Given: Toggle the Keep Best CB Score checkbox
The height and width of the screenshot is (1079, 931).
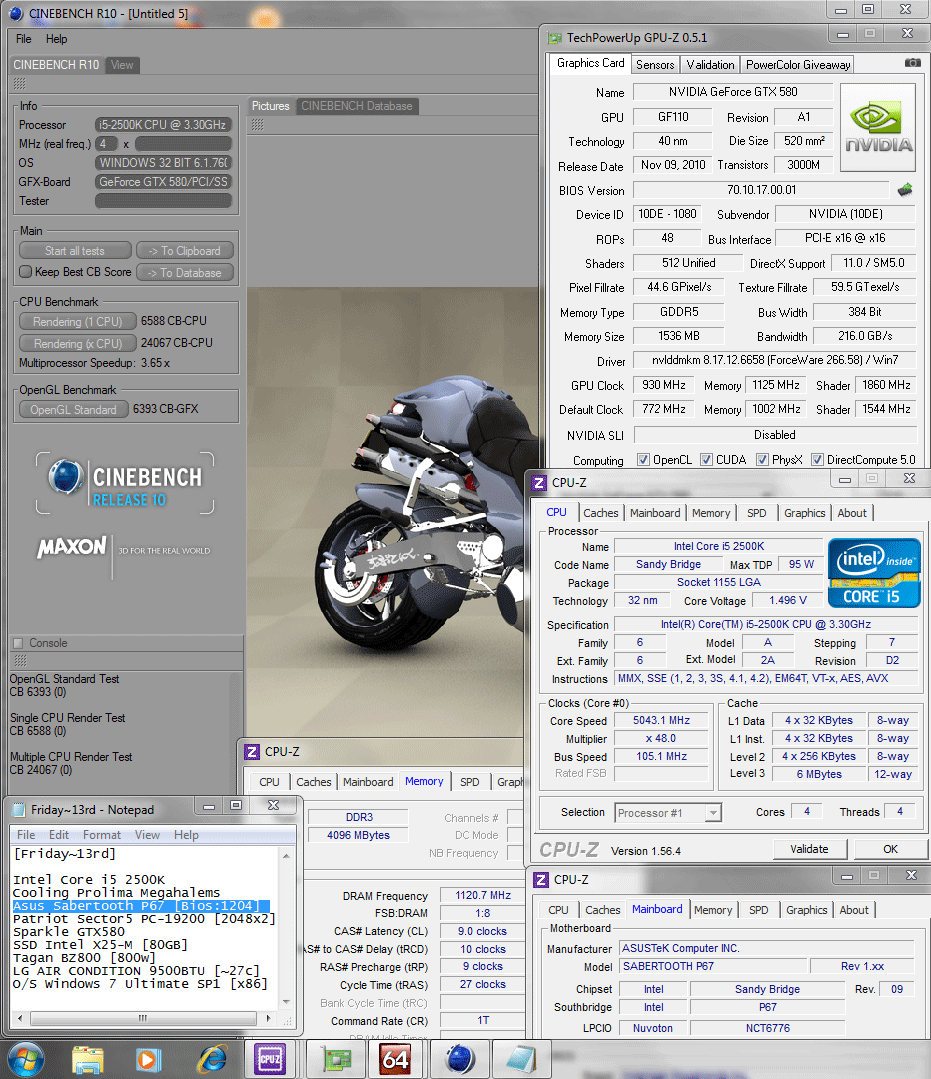Looking at the screenshot, I should click(x=25, y=272).
